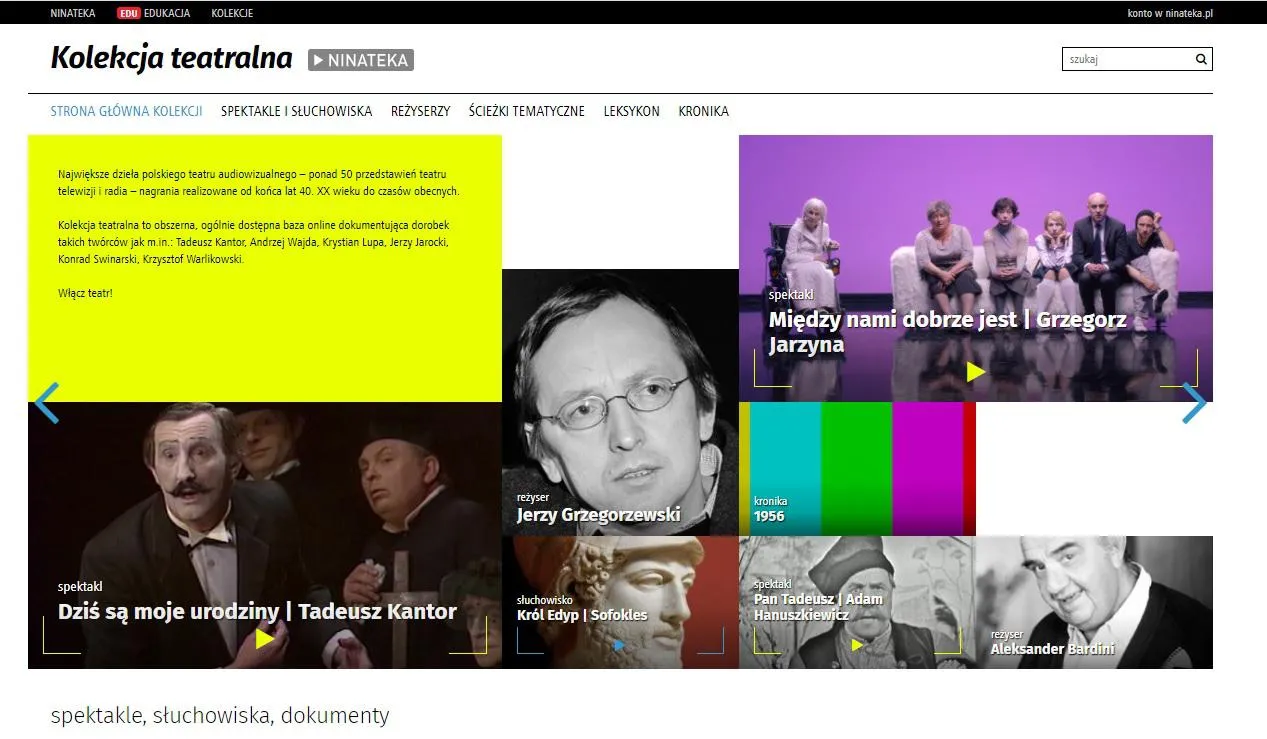Play Dziś są moje urodziny video
Viewport: 1267px width, 739px height.
click(x=265, y=638)
